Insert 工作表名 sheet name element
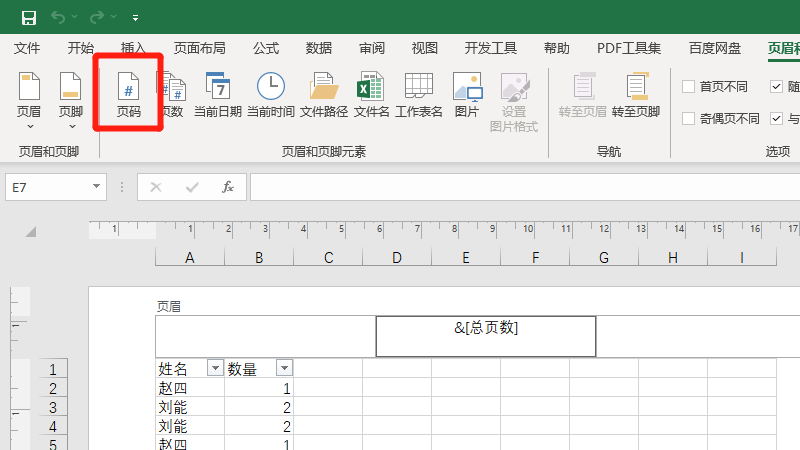The height and width of the screenshot is (450, 800). pos(419,95)
